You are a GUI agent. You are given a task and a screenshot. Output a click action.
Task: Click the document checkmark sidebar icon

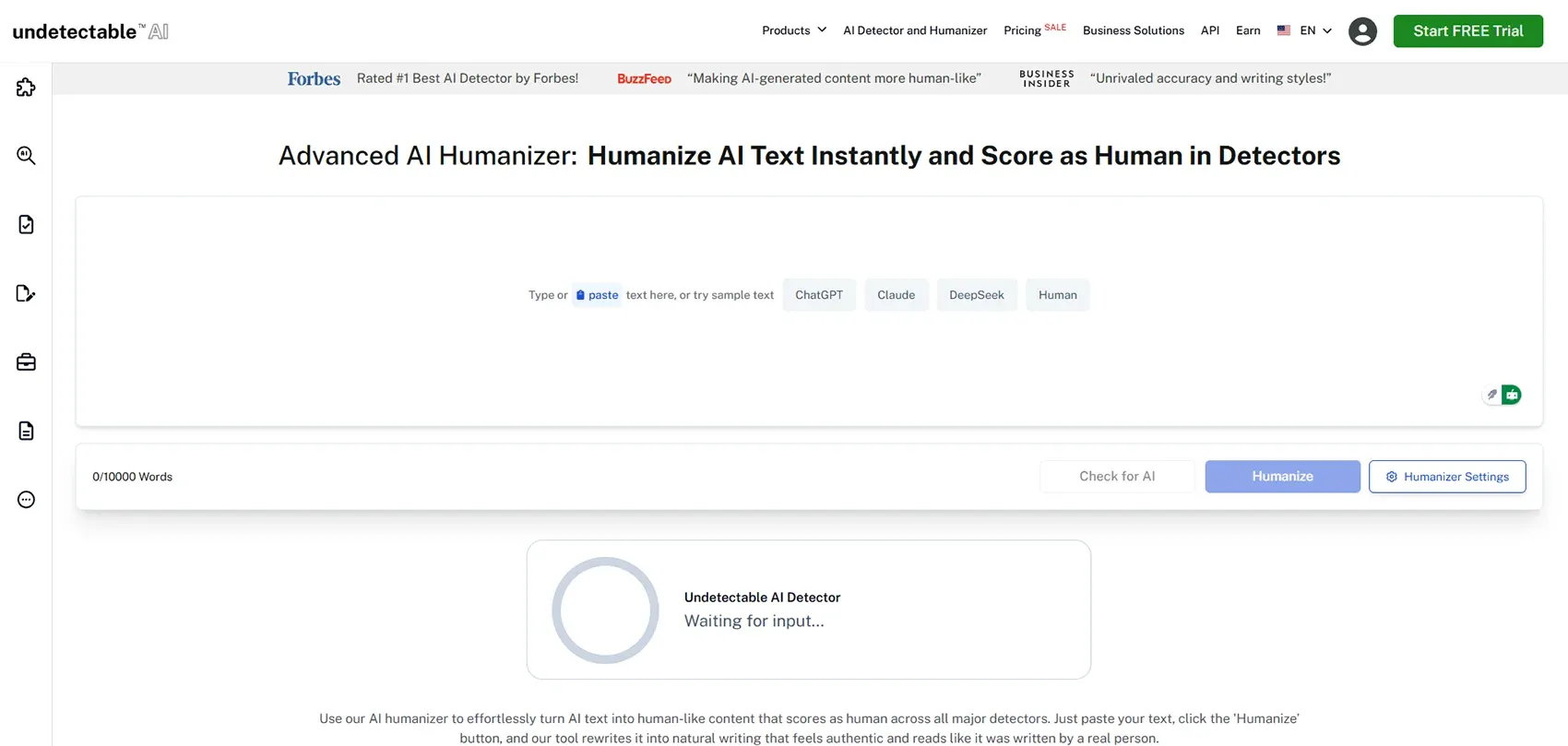(26, 225)
